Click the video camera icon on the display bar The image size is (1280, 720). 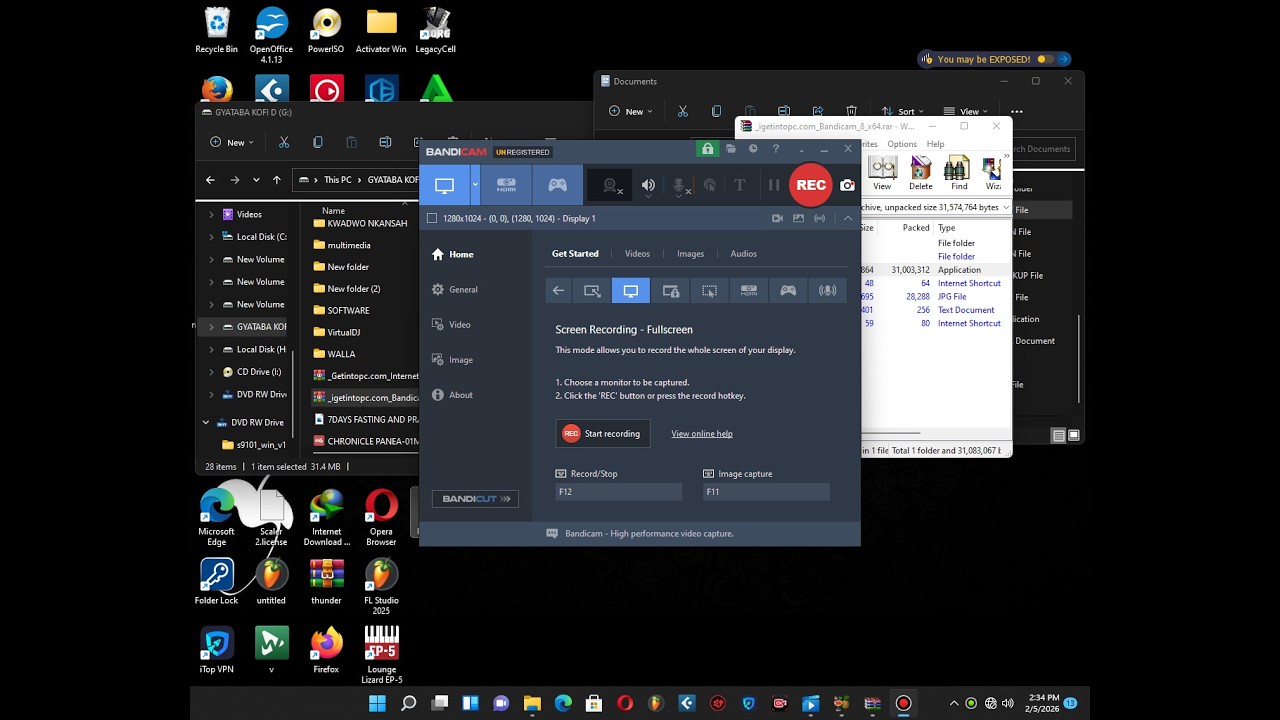click(777, 218)
